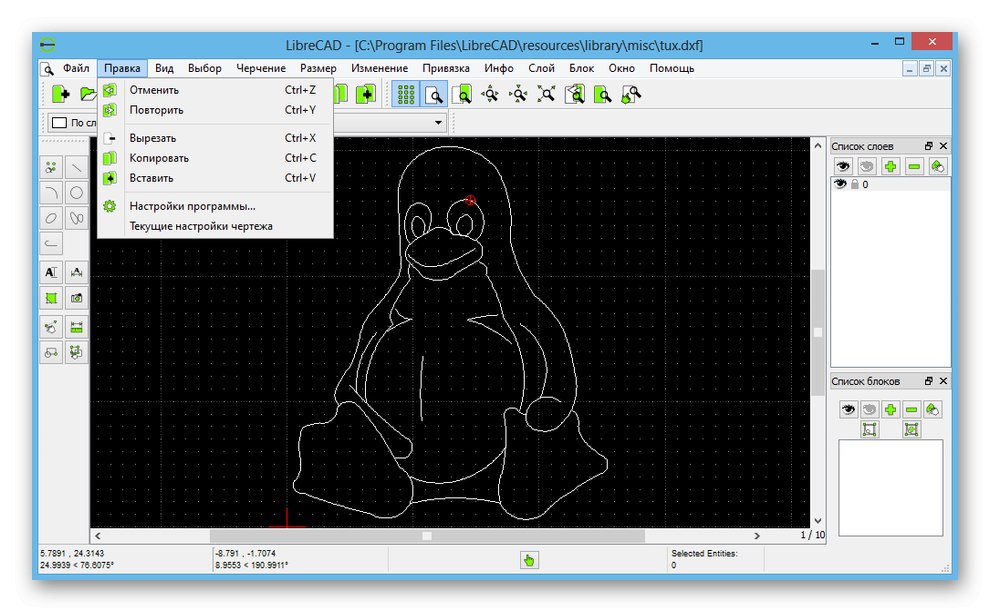This screenshot has width=990, height=612.
Task: Open the Файл menu
Action: [x=76, y=68]
